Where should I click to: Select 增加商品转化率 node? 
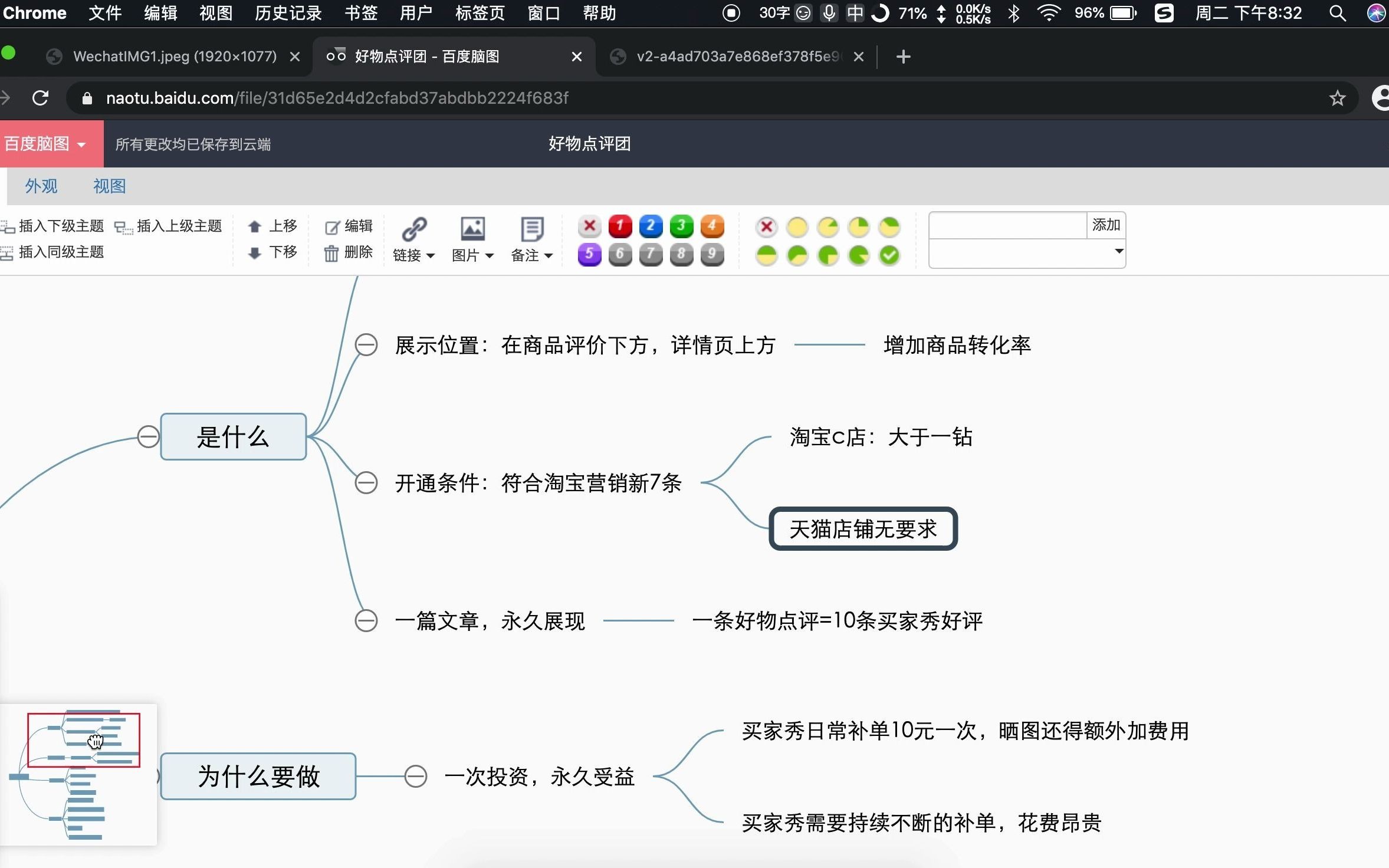(x=957, y=345)
